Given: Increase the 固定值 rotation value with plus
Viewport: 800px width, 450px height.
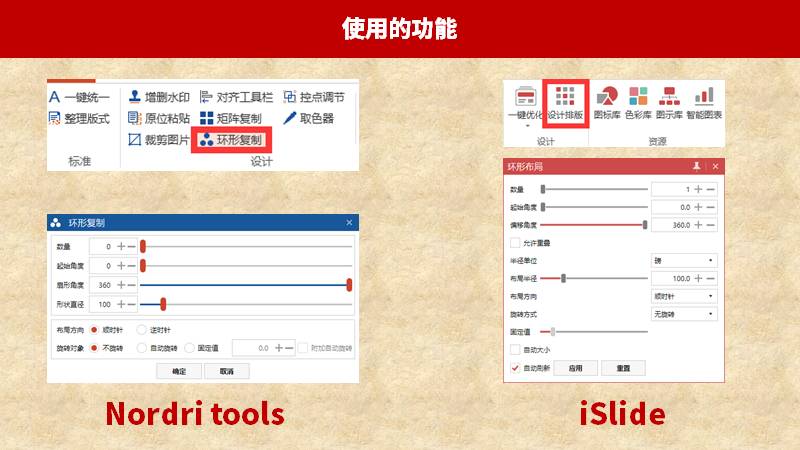Looking at the screenshot, I should [279, 348].
